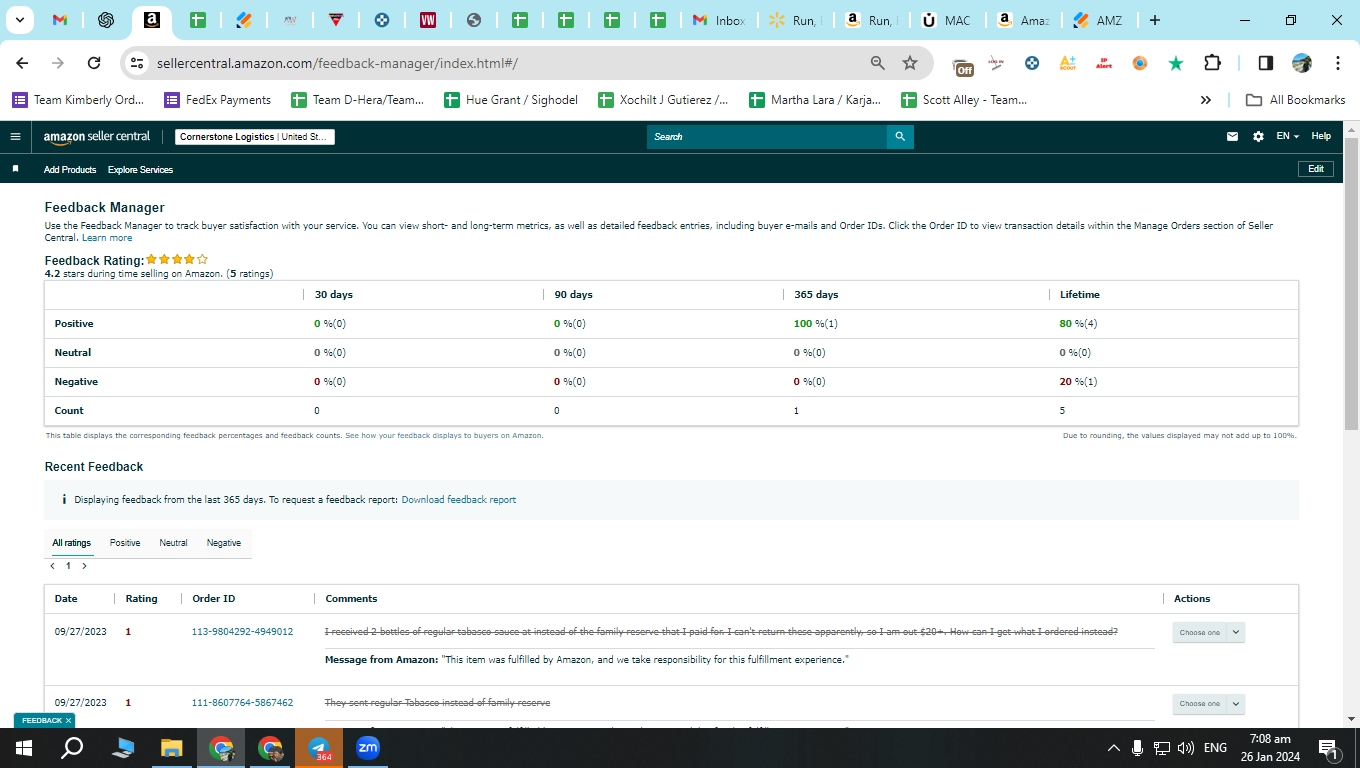Click the Learn more link
Image resolution: width=1360 pixels, height=768 pixels.
107,238
